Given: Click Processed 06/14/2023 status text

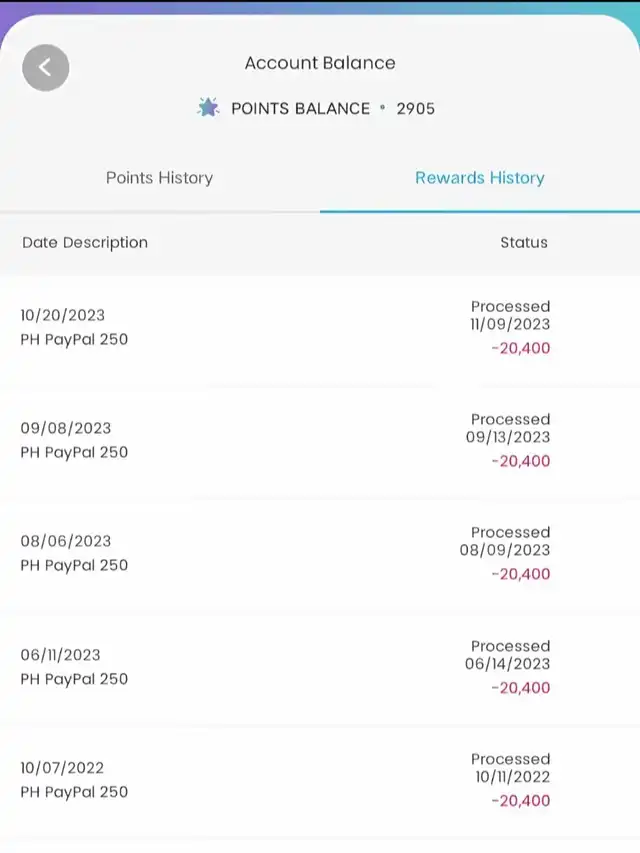Looking at the screenshot, I should point(508,655).
